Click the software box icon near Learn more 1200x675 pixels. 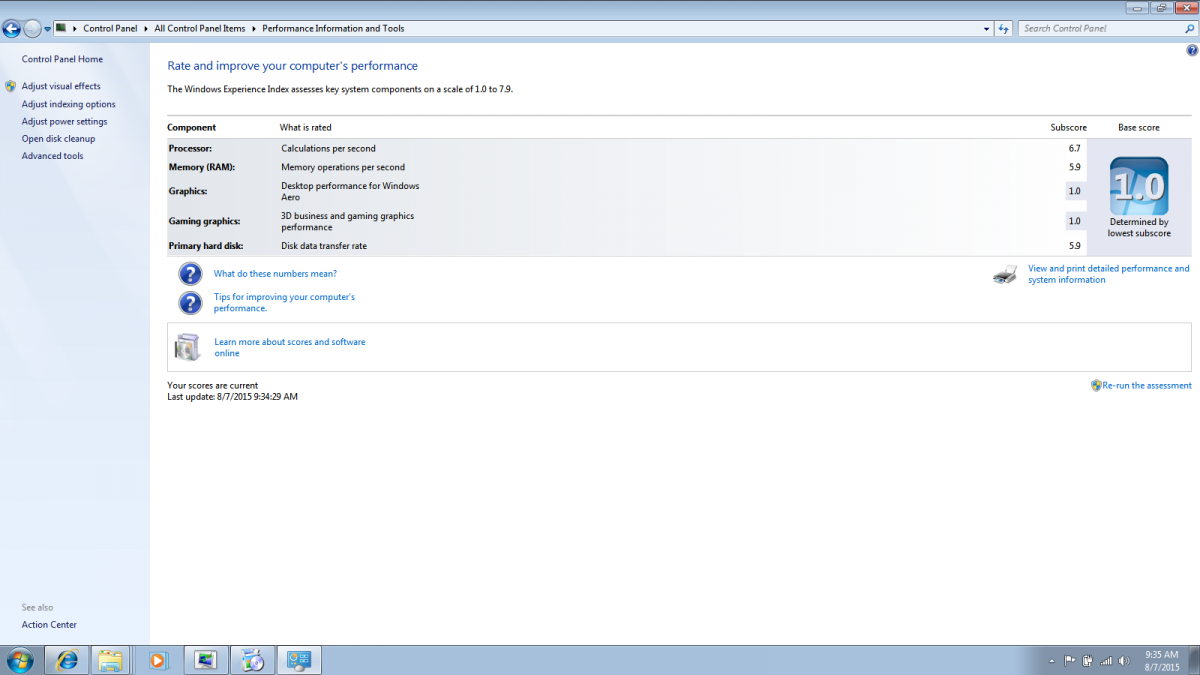(187, 347)
